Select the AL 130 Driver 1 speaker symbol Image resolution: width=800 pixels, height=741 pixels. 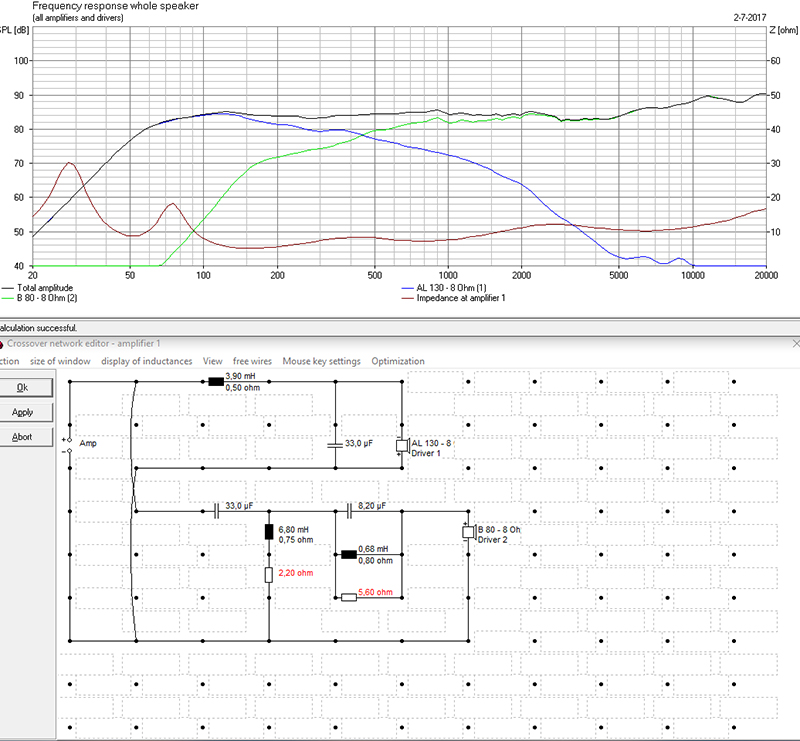pyautogui.click(x=403, y=446)
